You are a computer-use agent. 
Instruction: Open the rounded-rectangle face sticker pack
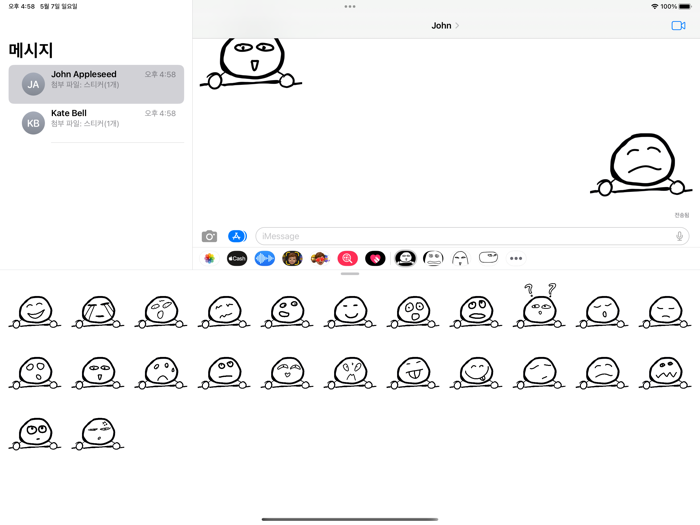click(488, 258)
